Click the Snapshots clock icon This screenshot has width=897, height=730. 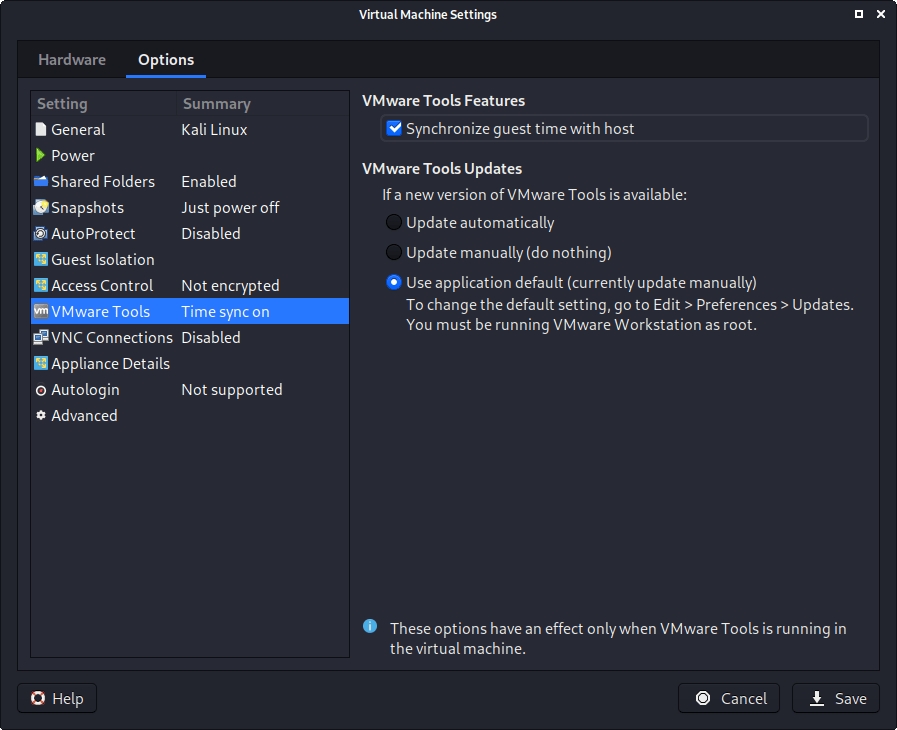[x=41, y=208]
